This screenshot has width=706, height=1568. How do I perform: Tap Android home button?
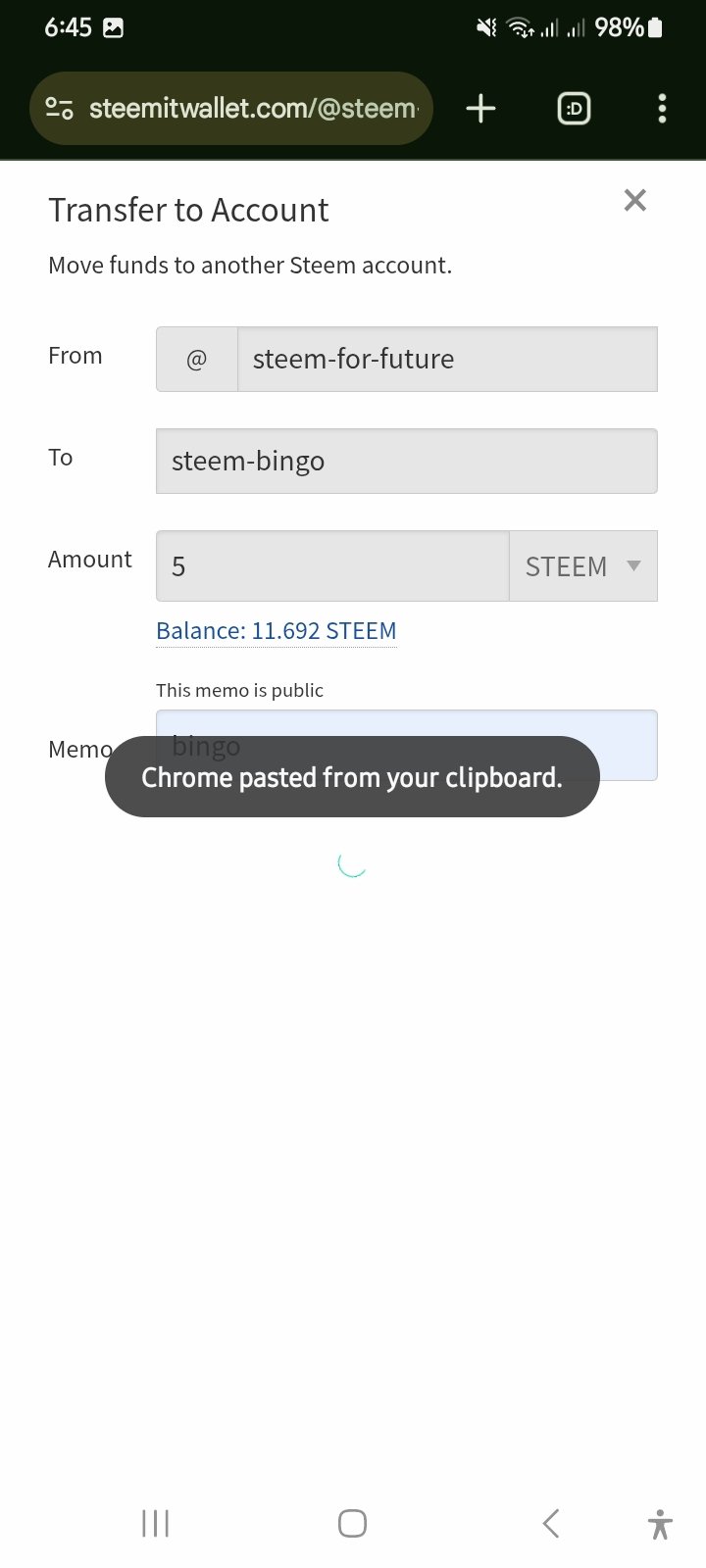pos(352,1523)
